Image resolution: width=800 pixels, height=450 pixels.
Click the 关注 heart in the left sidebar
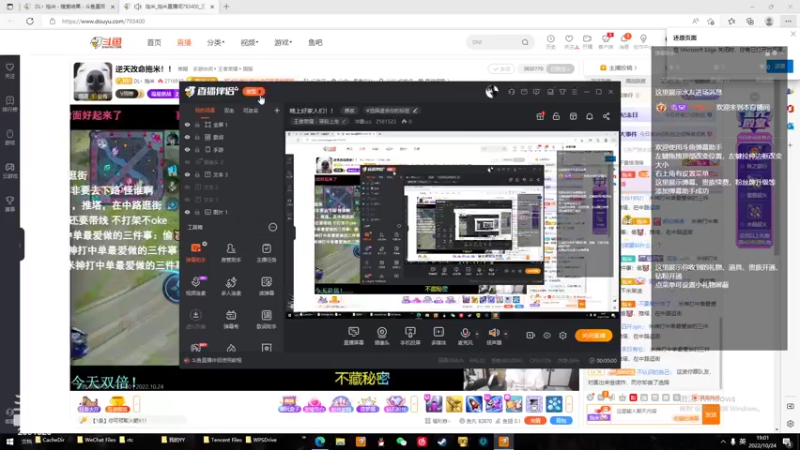click(x=10, y=70)
